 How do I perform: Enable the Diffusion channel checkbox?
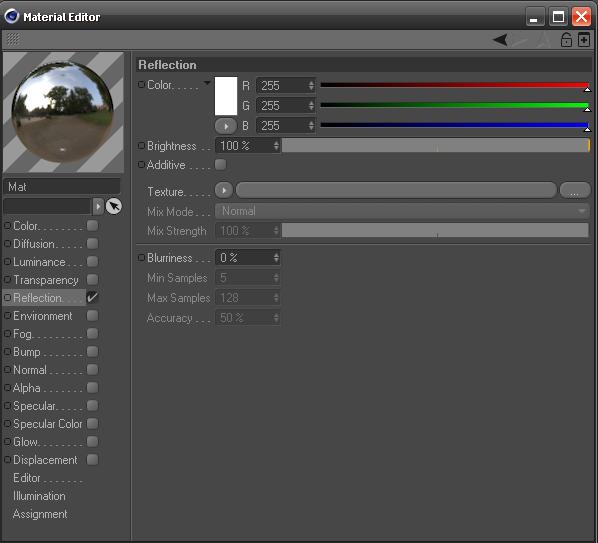click(x=92, y=243)
